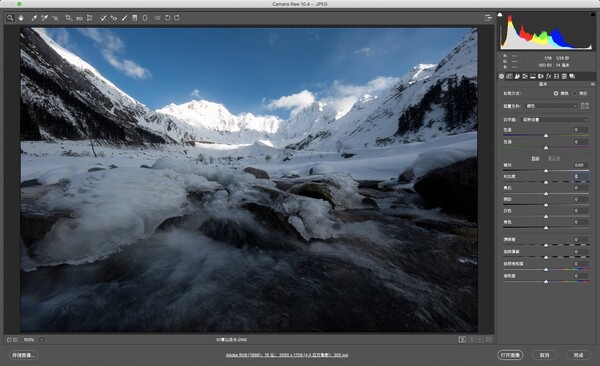Click the Tint slider handle
The height and width of the screenshot is (366, 600).
[x=546, y=148]
